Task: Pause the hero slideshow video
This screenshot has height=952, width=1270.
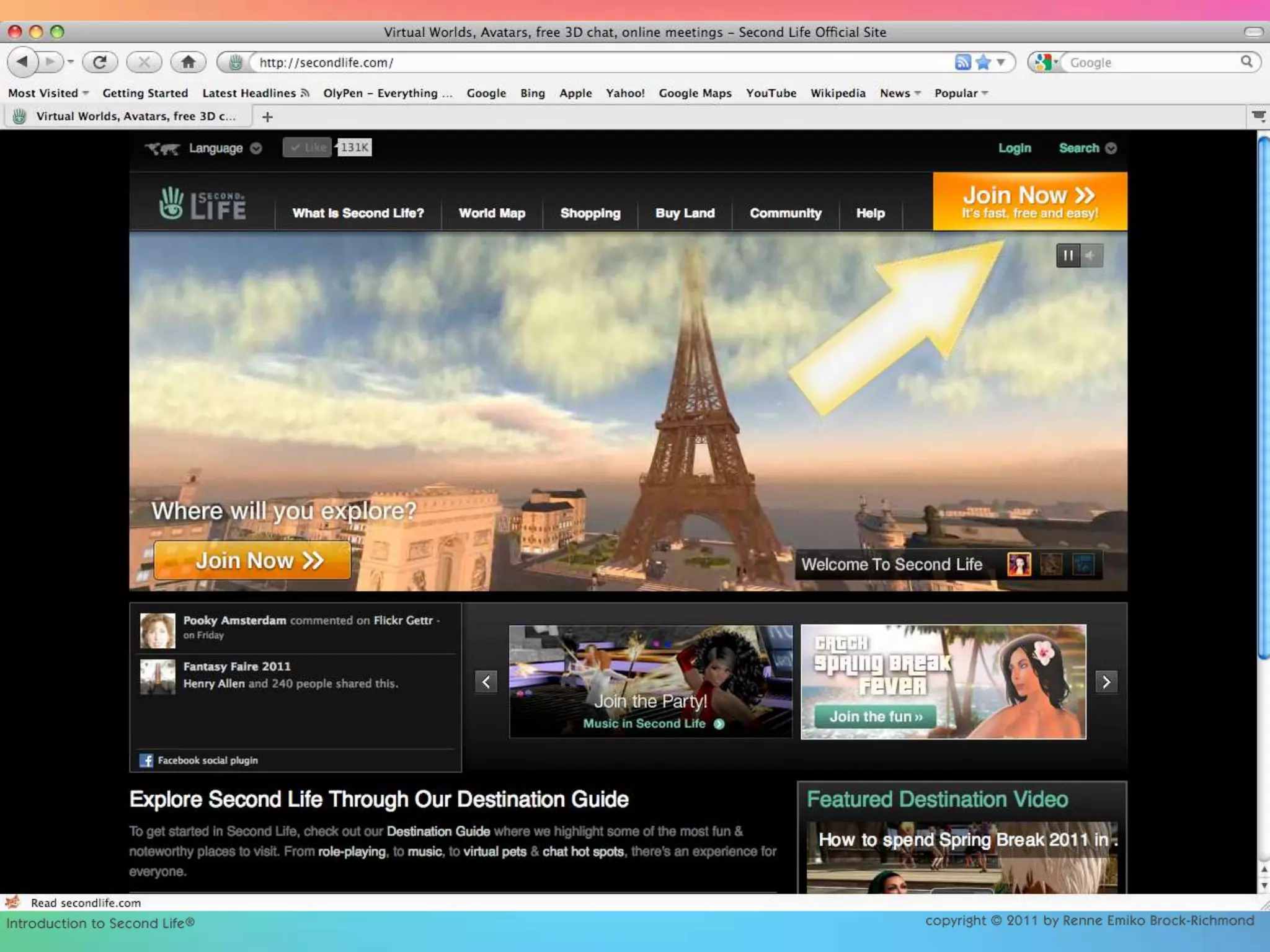Action: point(1068,255)
